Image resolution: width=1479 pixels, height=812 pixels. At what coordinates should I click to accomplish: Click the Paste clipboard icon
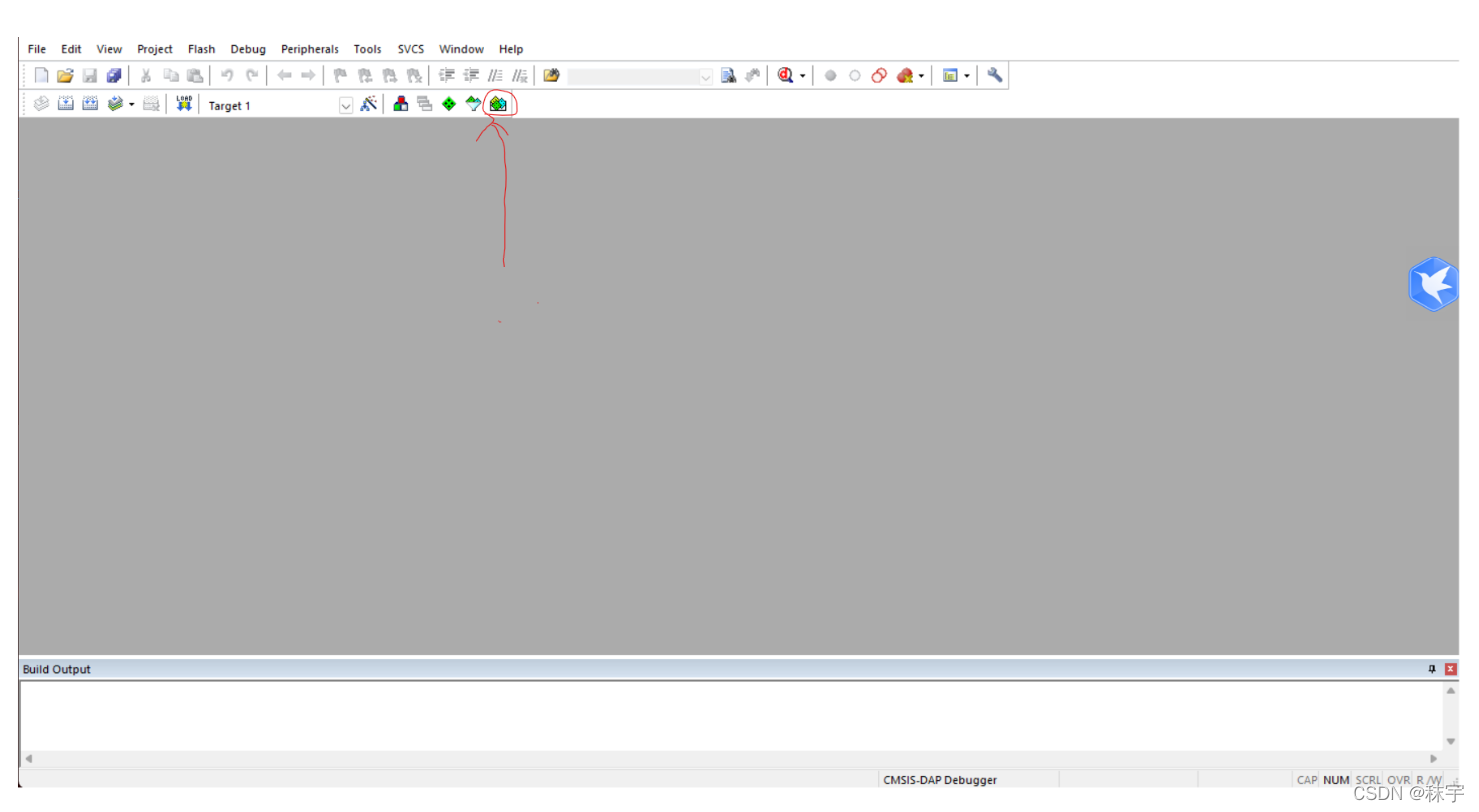(195, 75)
